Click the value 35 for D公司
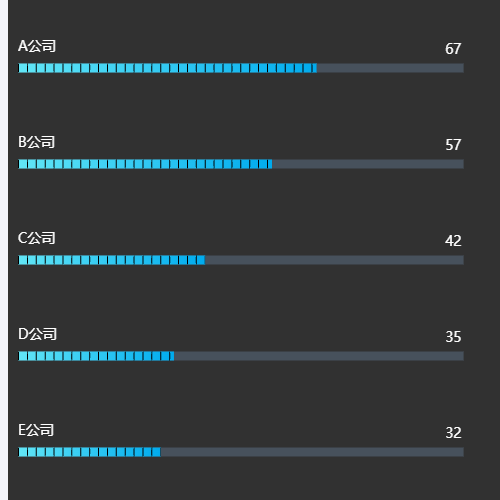This screenshot has width=500, height=500. [x=453, y=337]
